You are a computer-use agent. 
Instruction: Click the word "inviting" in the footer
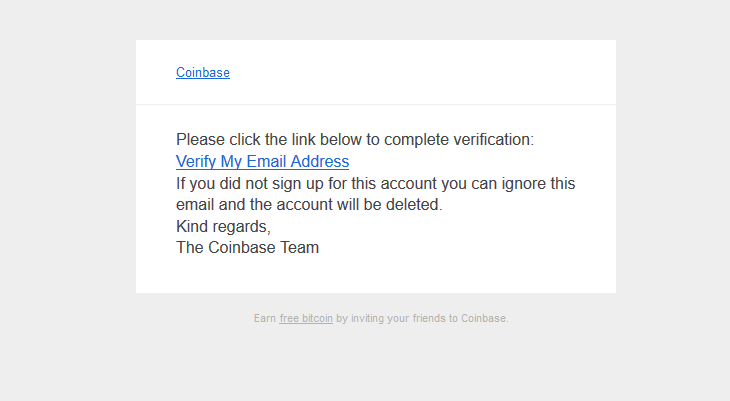click(x=366, y=319)
